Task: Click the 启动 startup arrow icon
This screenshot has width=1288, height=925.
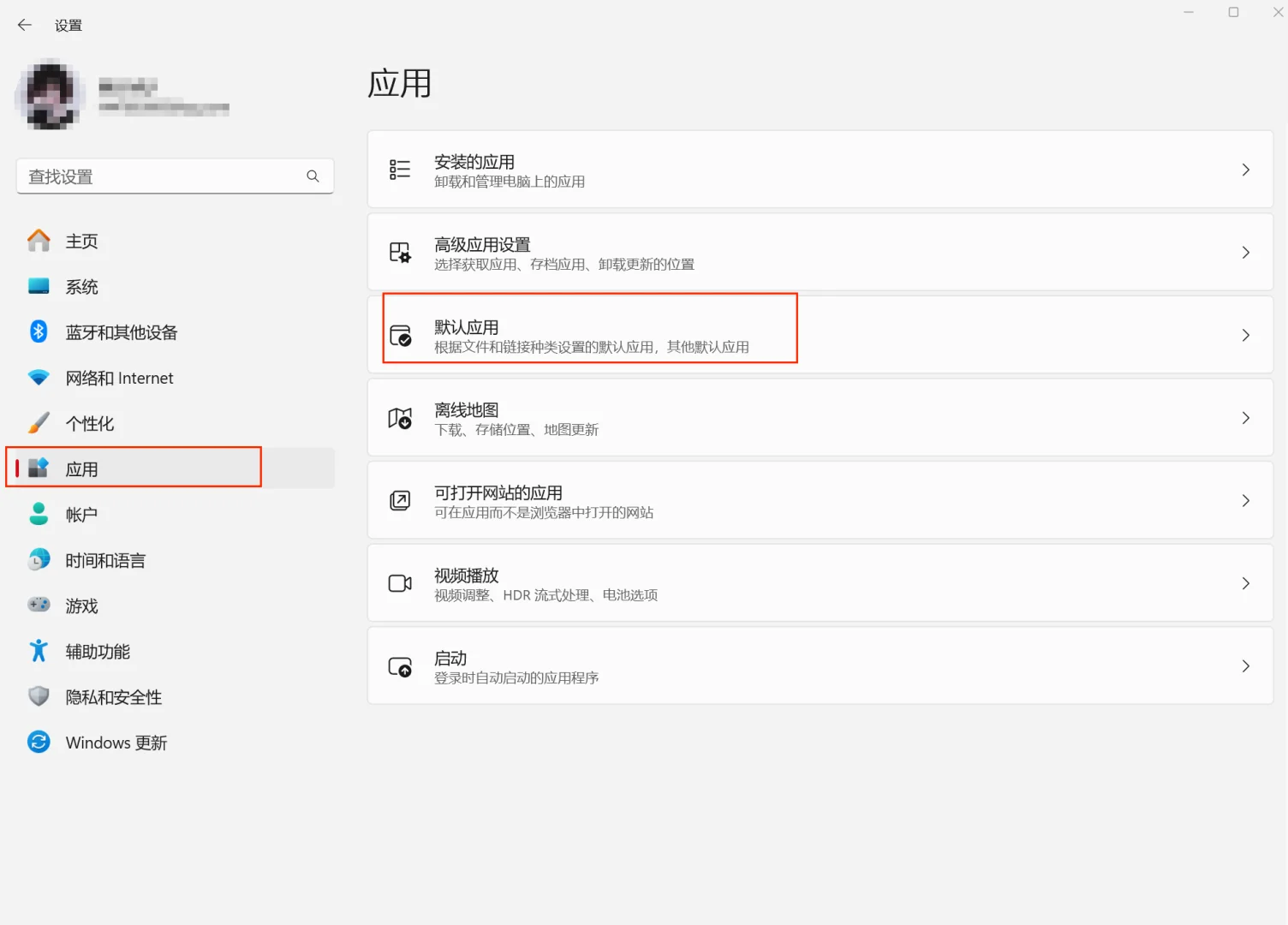Action: point(399,665)
